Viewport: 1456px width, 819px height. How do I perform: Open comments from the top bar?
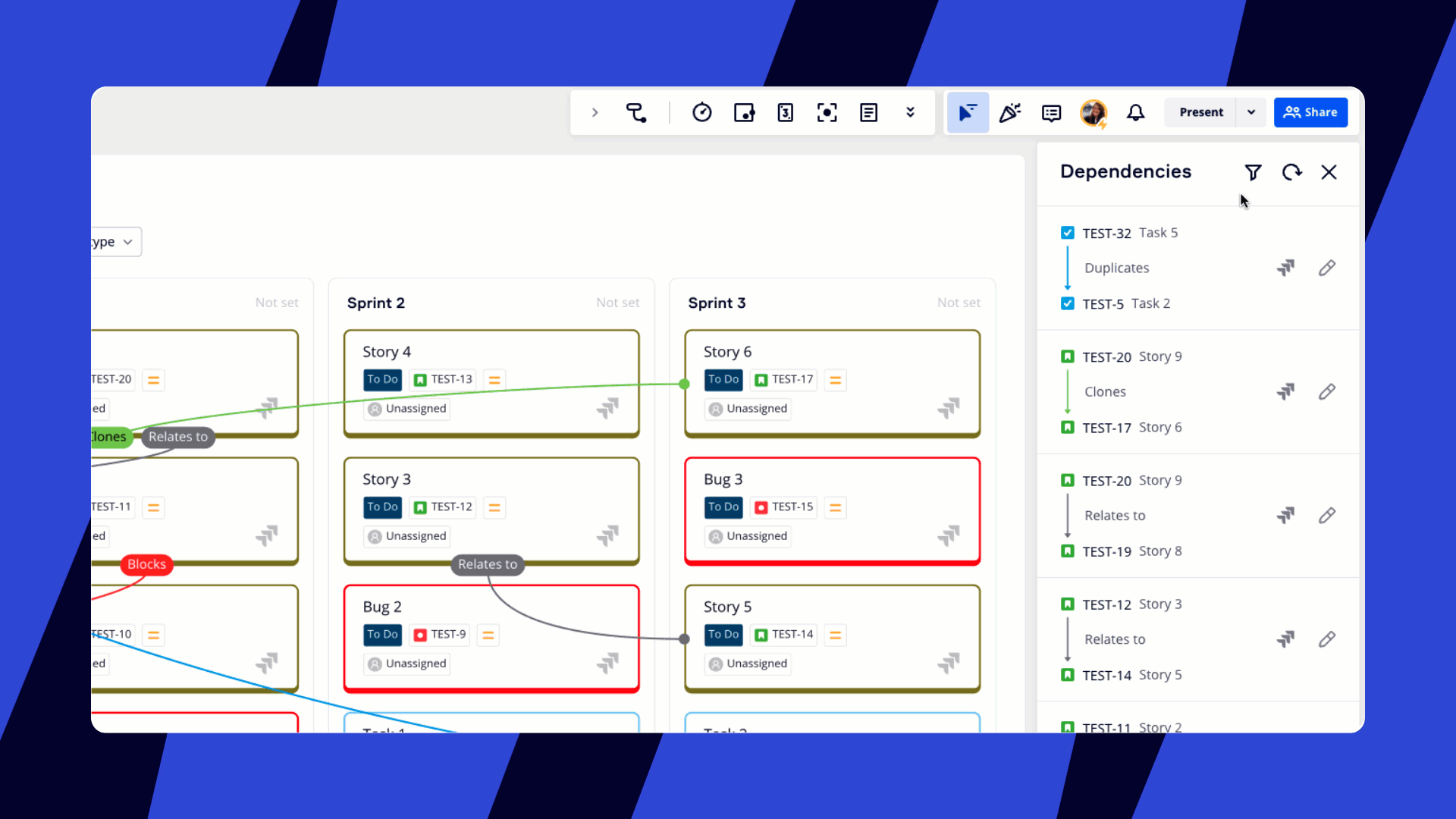1051,113
